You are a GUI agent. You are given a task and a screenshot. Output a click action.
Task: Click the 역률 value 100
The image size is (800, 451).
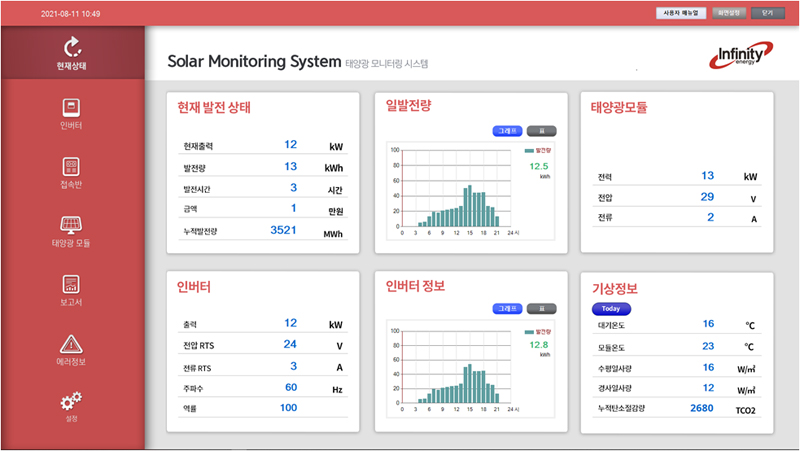point(288,408)
